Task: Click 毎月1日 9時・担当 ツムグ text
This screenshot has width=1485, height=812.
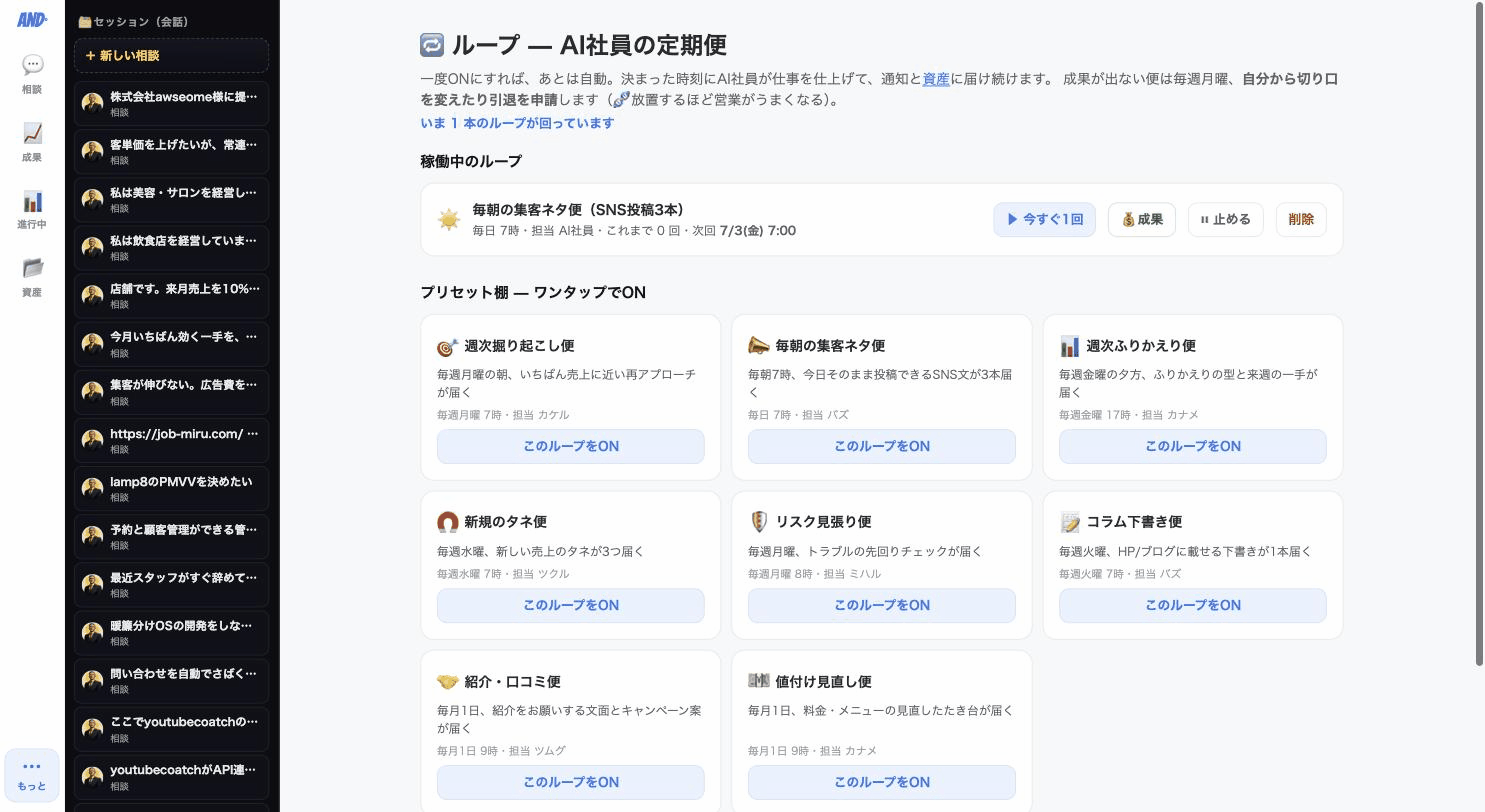Action: (503, 751)
